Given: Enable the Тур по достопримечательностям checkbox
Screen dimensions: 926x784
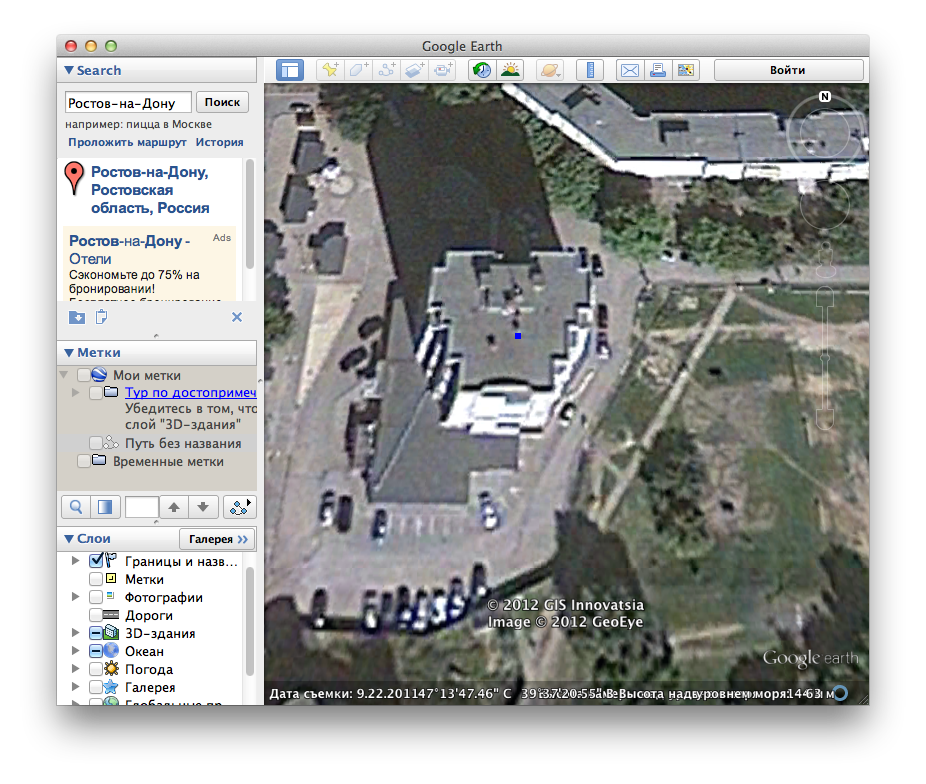Looking at the screenshot, I should click(96, 393).
